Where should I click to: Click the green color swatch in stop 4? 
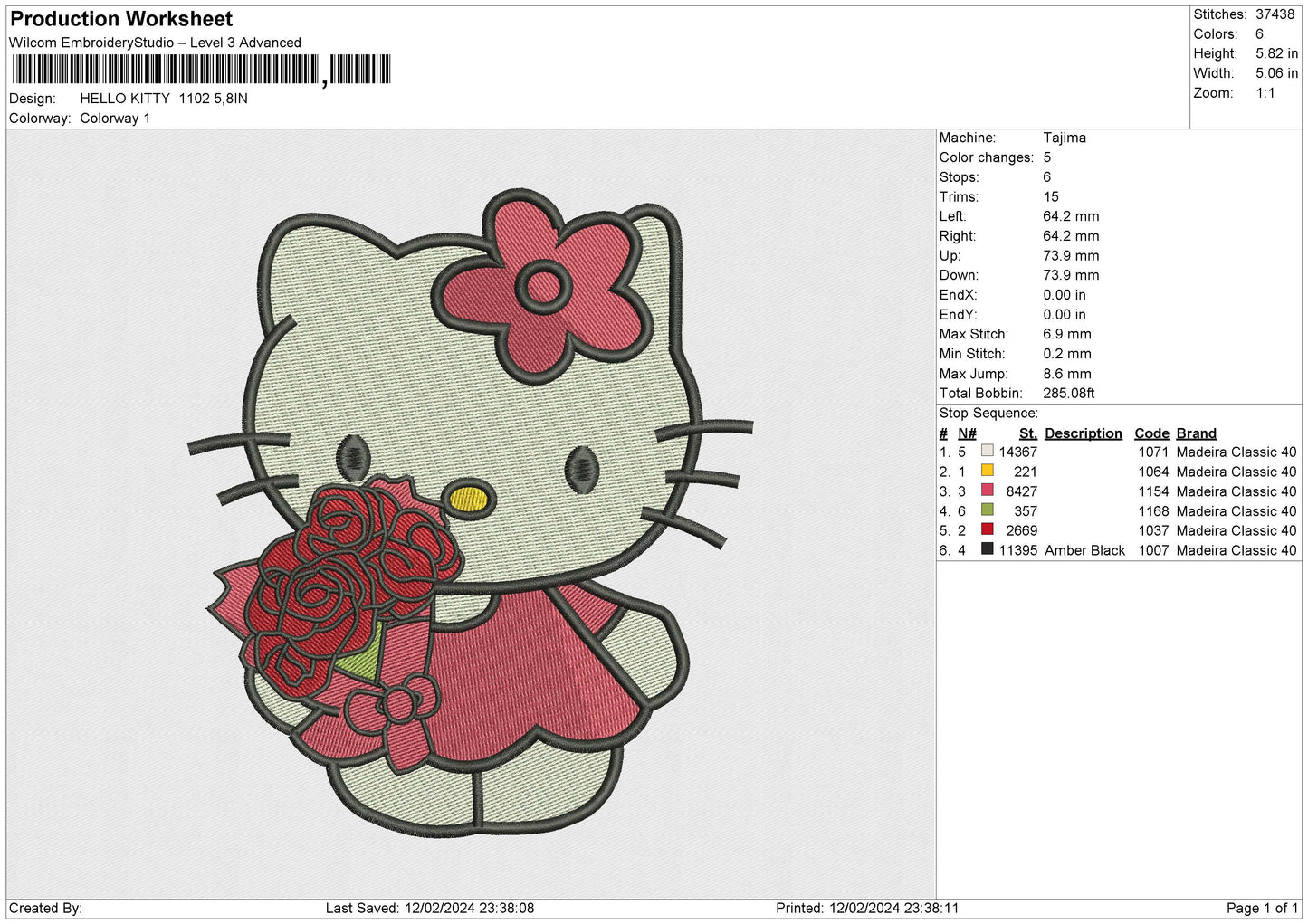pyautogui.click(x=987, y=510)
